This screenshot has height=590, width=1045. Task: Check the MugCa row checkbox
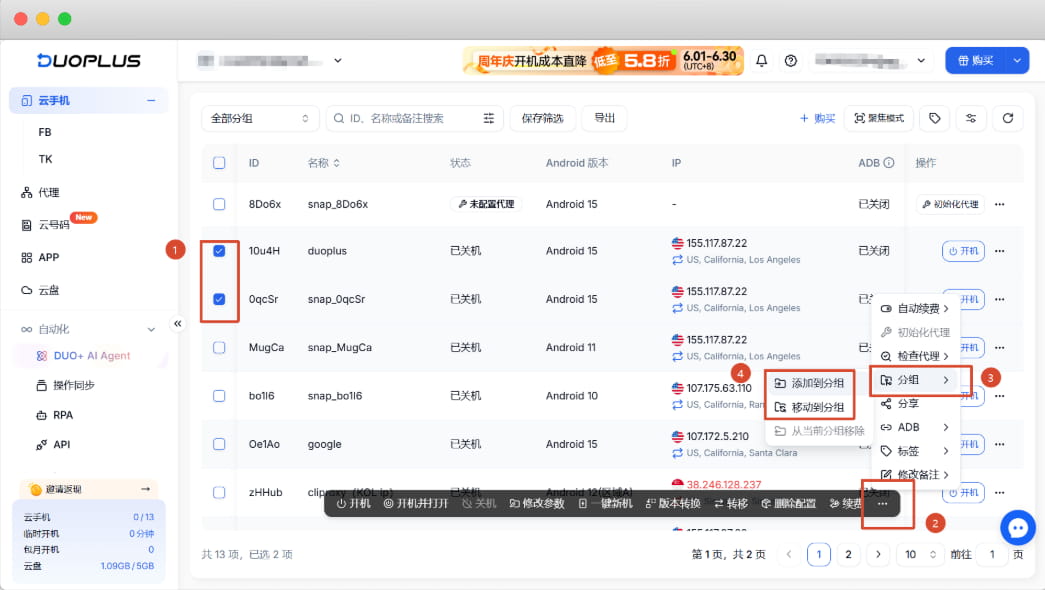(219, 347)
